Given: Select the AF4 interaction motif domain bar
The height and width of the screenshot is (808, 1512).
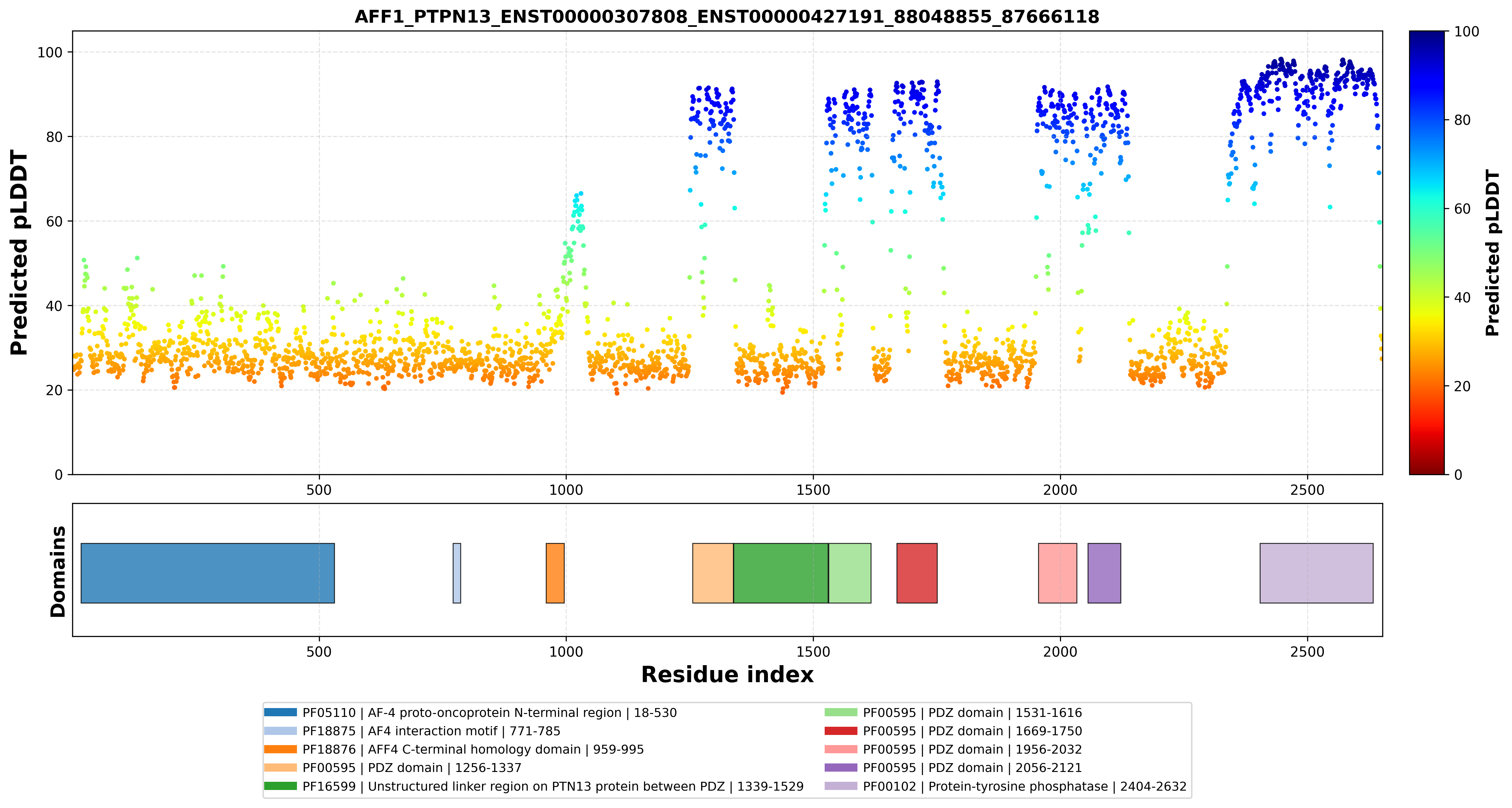Looking at the screenshot, I should (457, 573).
